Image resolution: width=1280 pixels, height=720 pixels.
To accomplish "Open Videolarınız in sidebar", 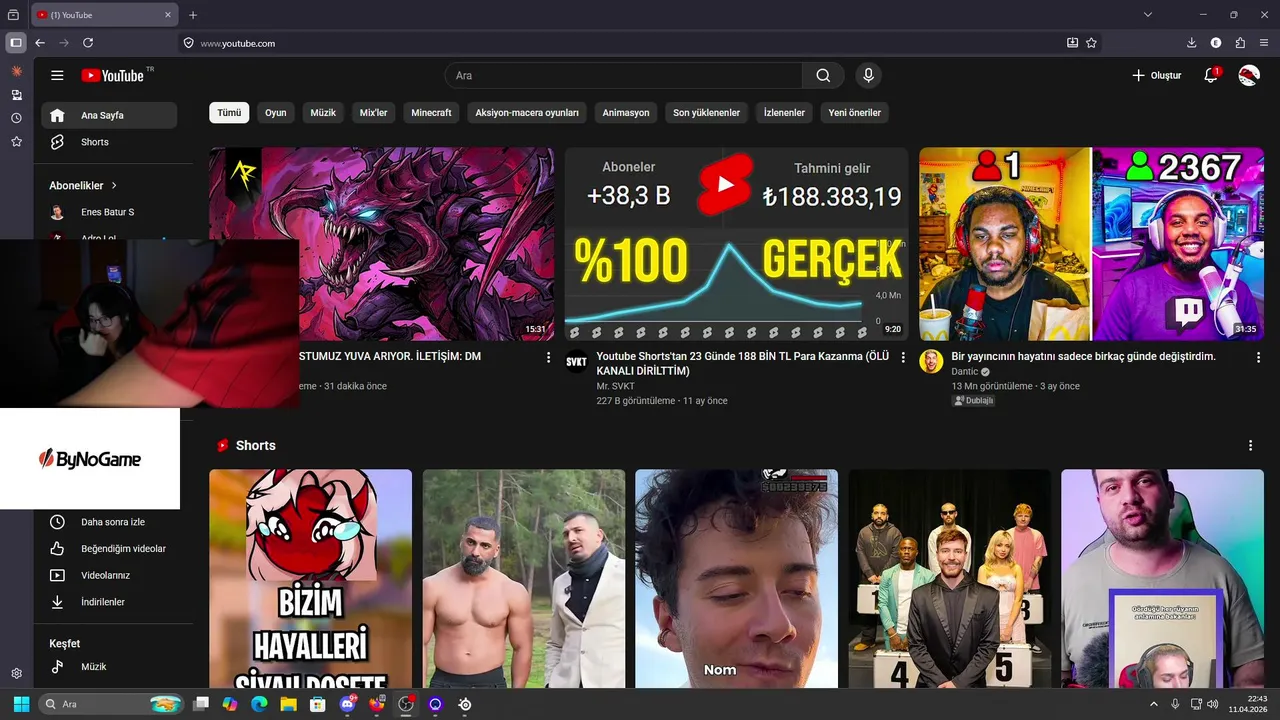I will click(x=109, y=575).
